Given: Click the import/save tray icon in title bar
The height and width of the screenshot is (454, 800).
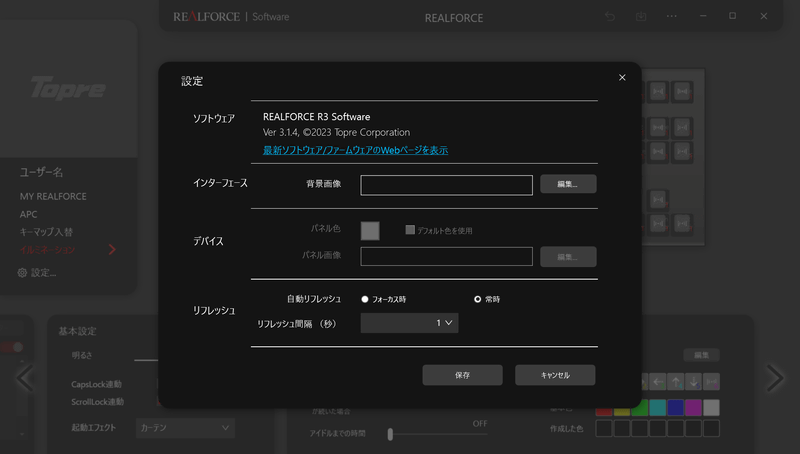Looking at the screenshot, I should 641,16.
